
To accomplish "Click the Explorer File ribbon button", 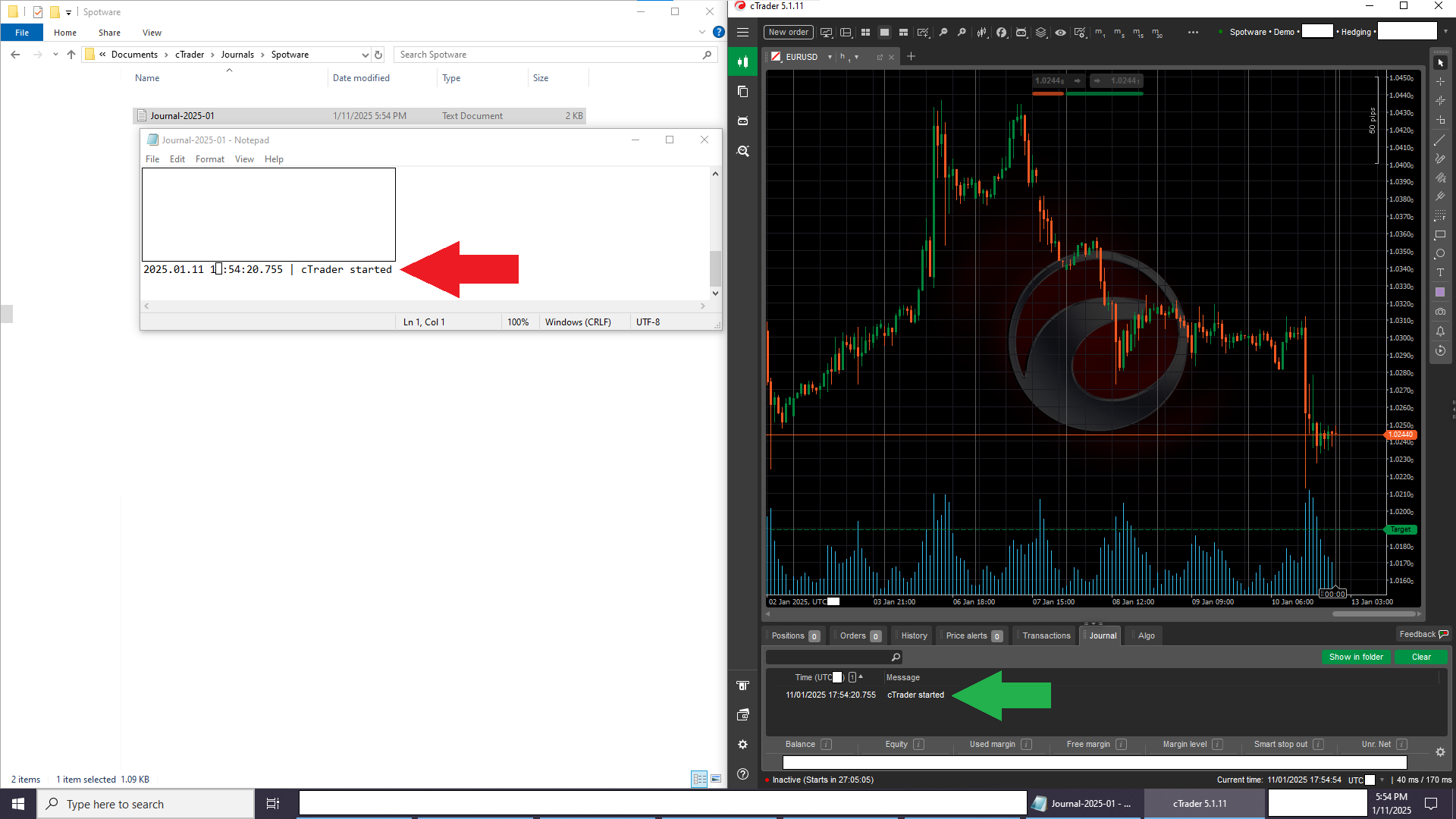I will pyautogui.click(x=22, y=33).
